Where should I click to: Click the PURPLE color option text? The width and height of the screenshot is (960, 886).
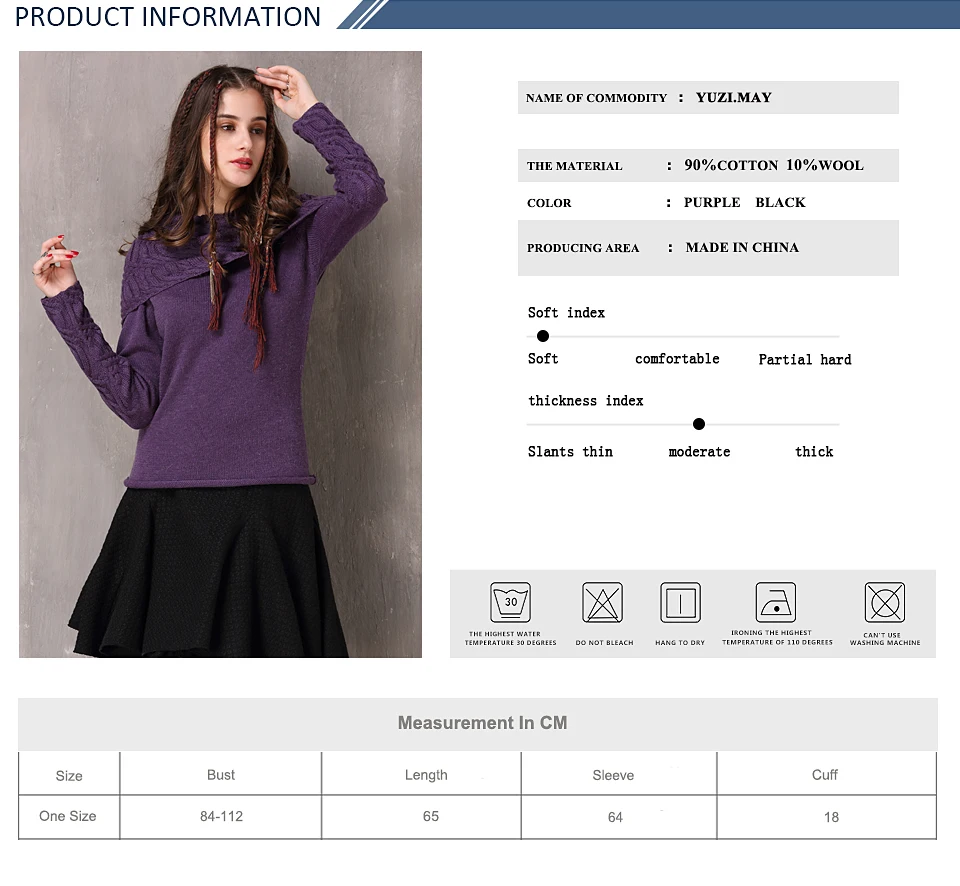[x=712, y=203]
